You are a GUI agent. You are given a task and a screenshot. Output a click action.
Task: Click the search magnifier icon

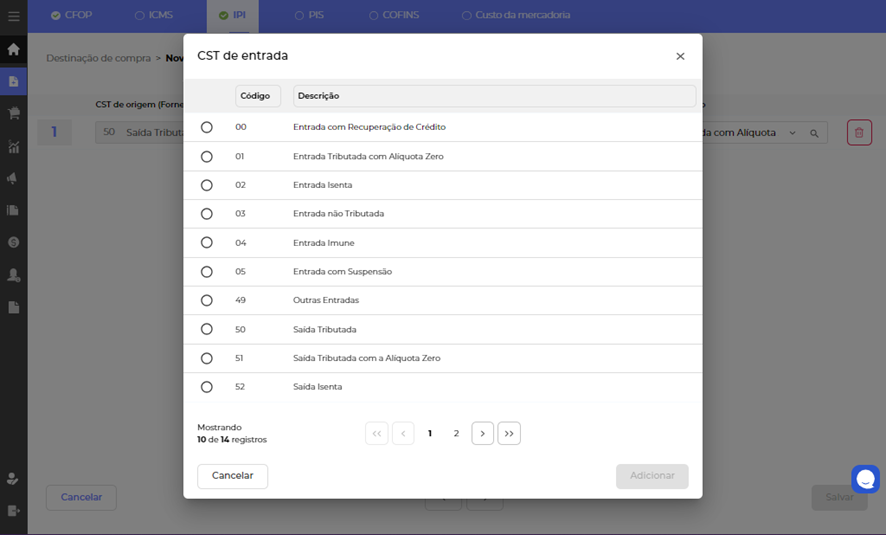(814, 133)
